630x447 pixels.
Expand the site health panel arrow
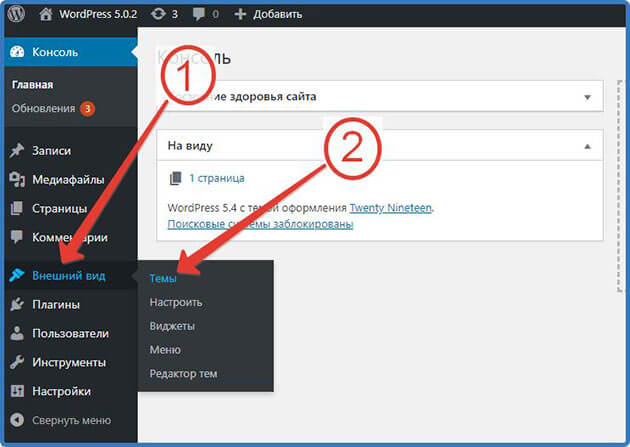587,97
